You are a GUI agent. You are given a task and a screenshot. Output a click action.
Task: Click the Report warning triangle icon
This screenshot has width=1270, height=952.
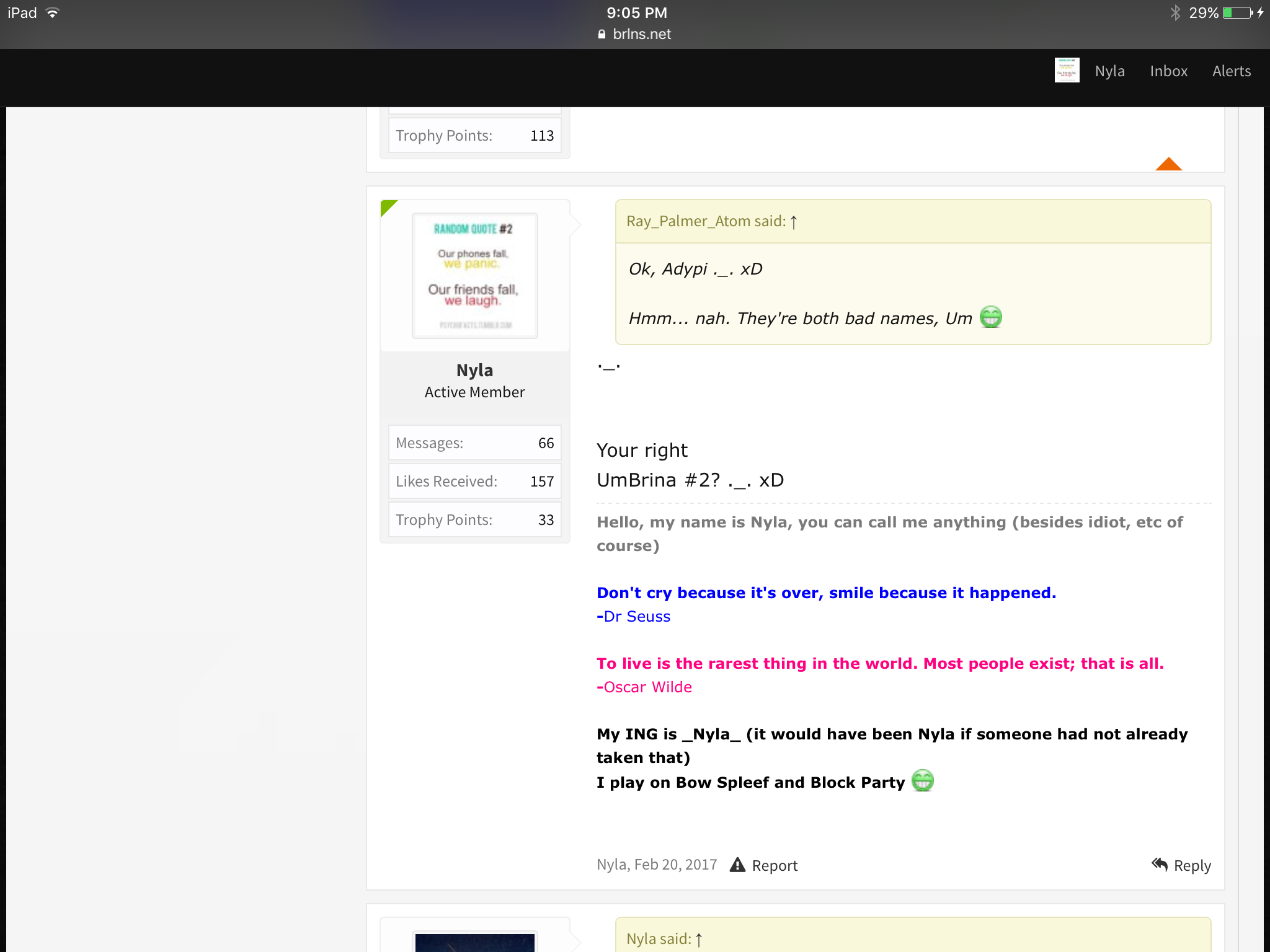tap(737, 865)
